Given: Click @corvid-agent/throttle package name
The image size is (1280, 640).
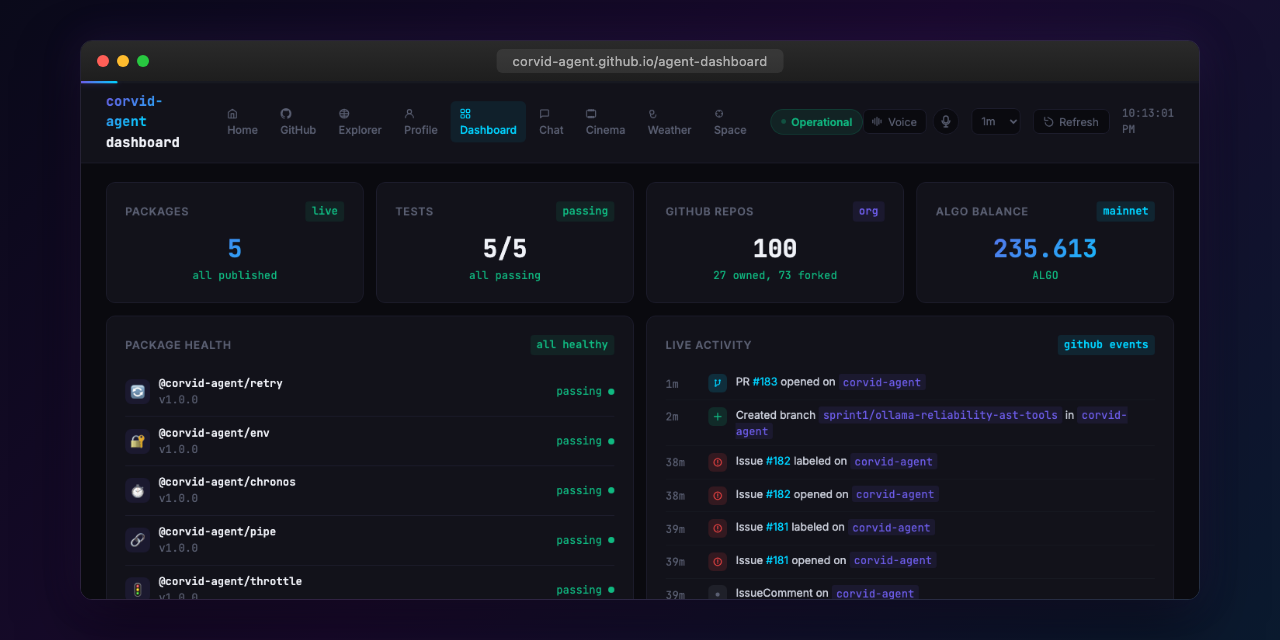Looking at the screenshot, I should pyautogui.click(x=230, y=581).
